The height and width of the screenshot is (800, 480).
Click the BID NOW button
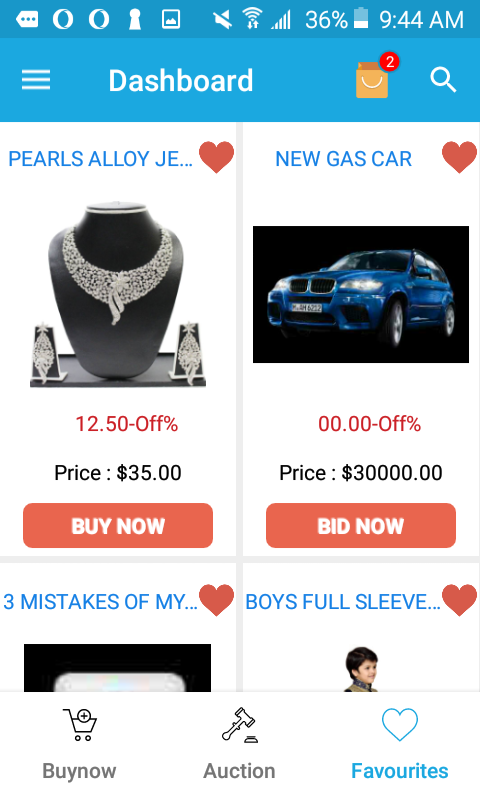pyautogui.click(x=361, y=526)
